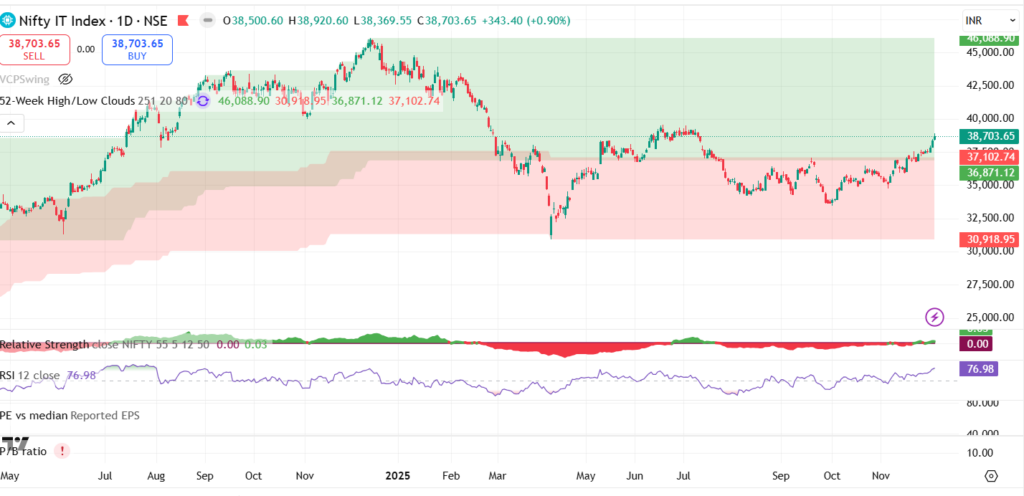
Task: Click the green 38,703.65 price tag on axis
Action: pos(987,136)
